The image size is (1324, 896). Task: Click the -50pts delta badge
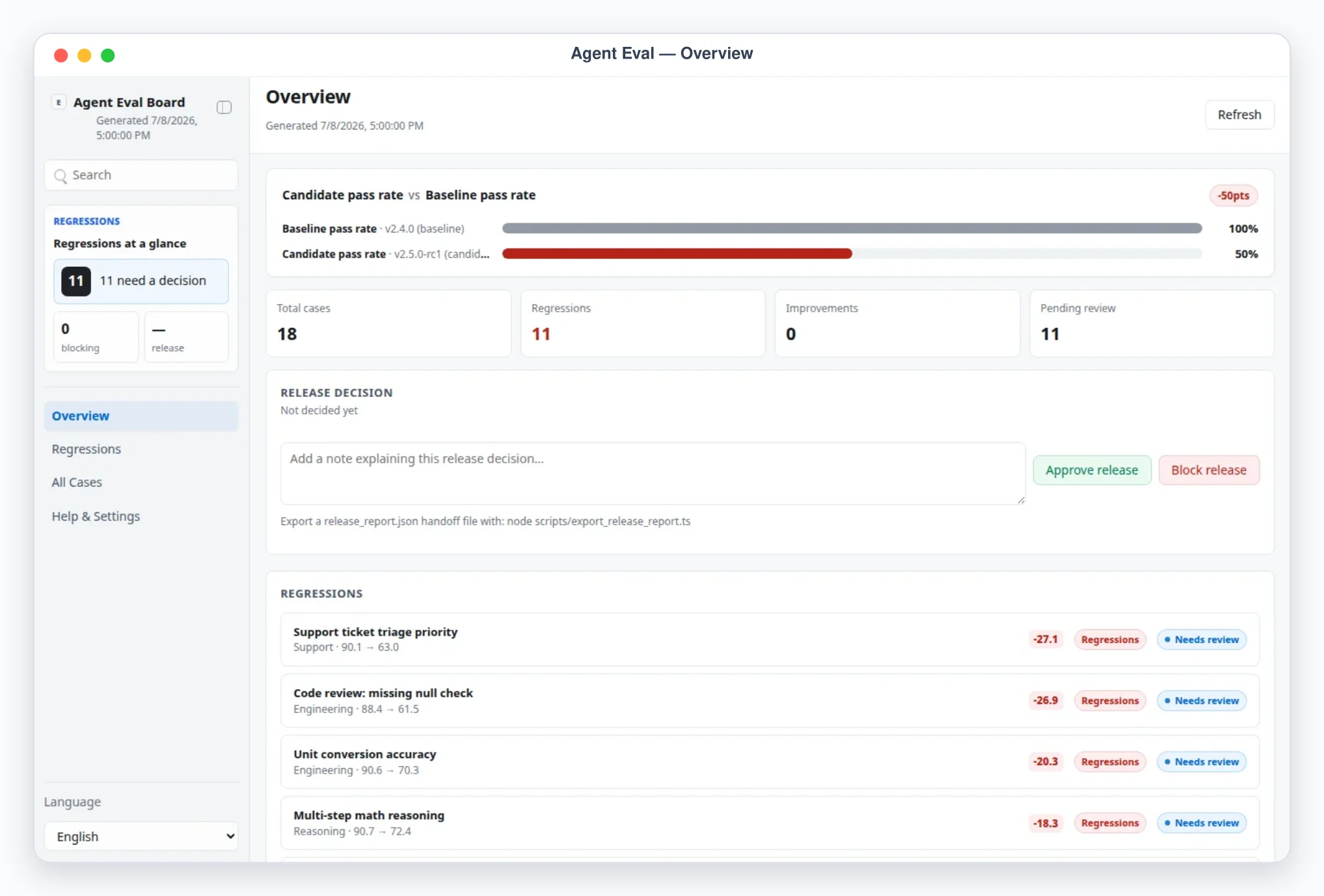(1234, 196)
